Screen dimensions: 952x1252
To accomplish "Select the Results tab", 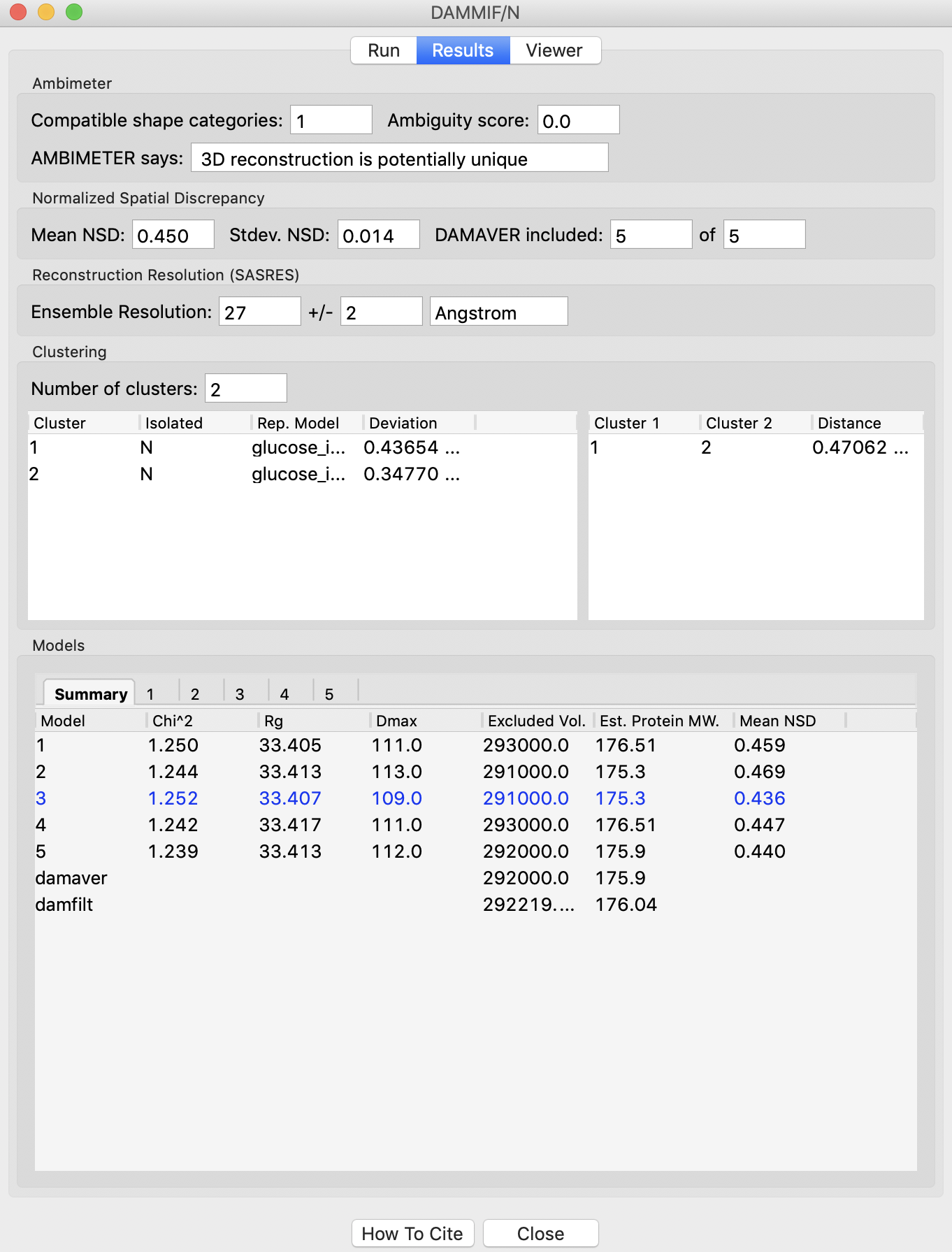I will 463,50.
